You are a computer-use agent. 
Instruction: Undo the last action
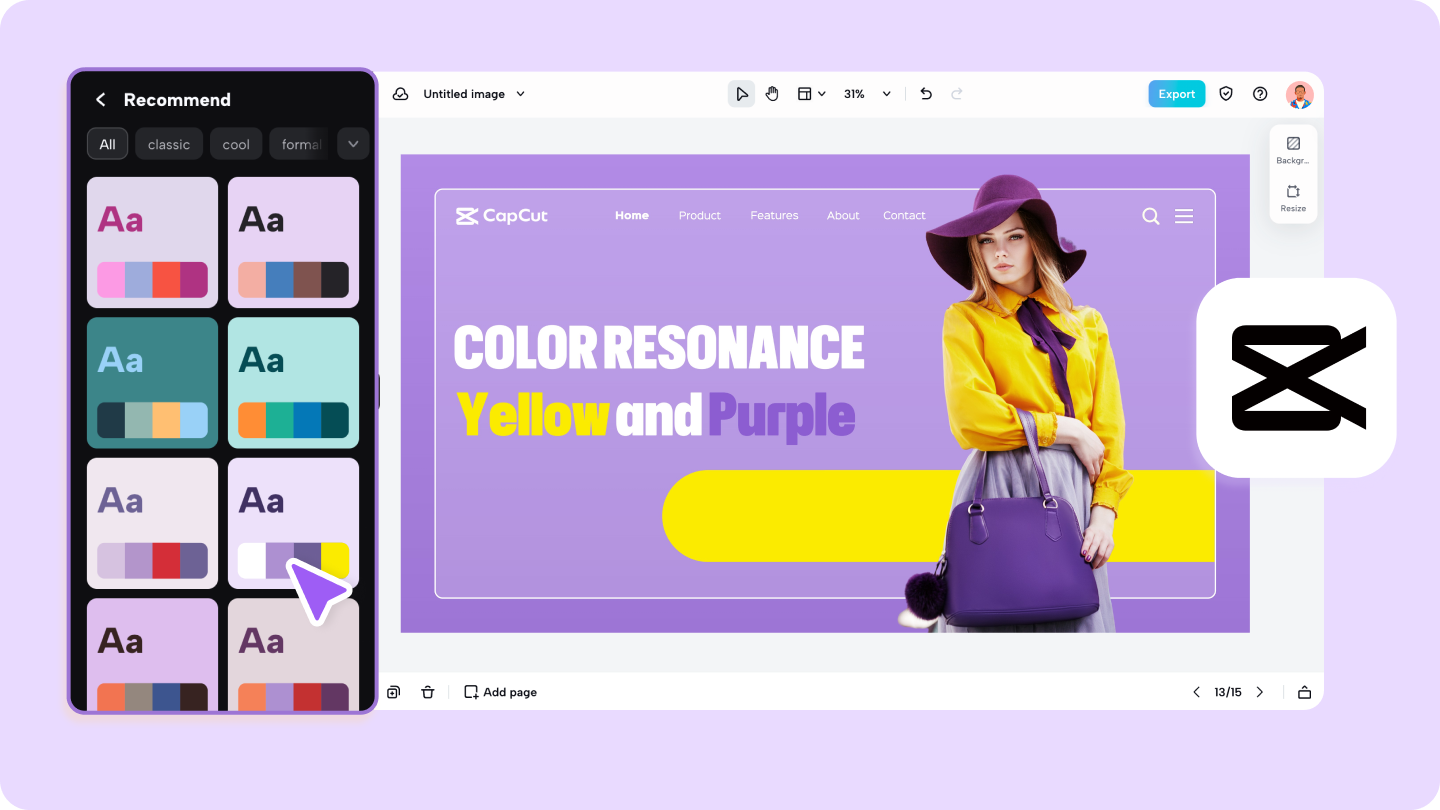click(x=925, y=93)
